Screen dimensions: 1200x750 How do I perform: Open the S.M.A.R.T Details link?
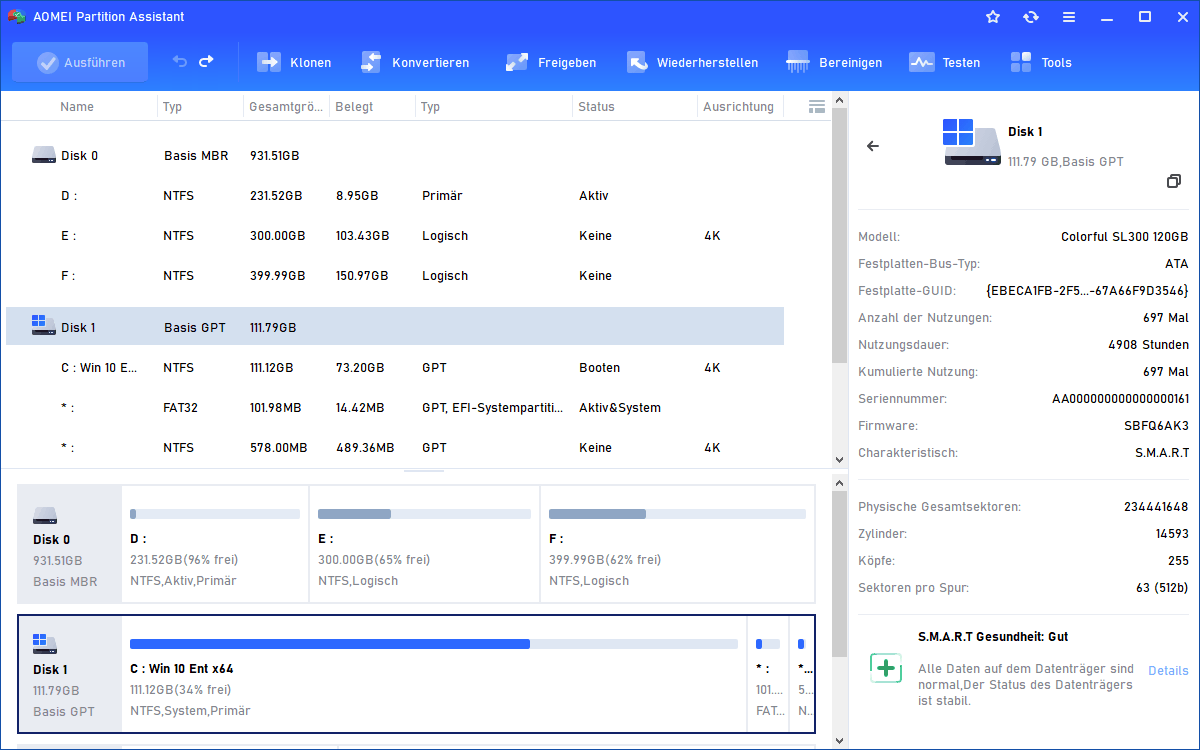click(x=1168, y=670)
